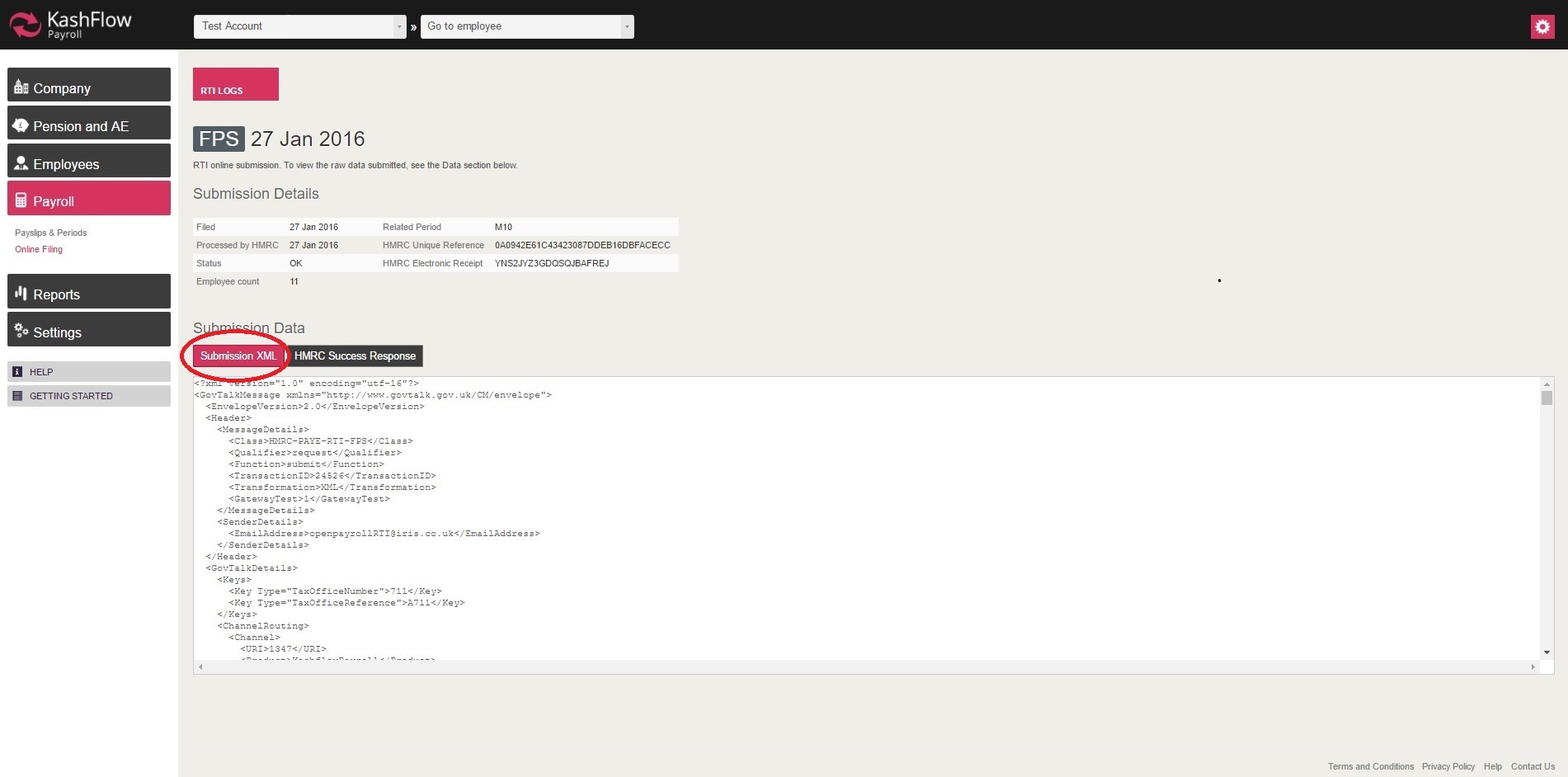
Task: Click the Help info icon
Action: tap(17, 372)
